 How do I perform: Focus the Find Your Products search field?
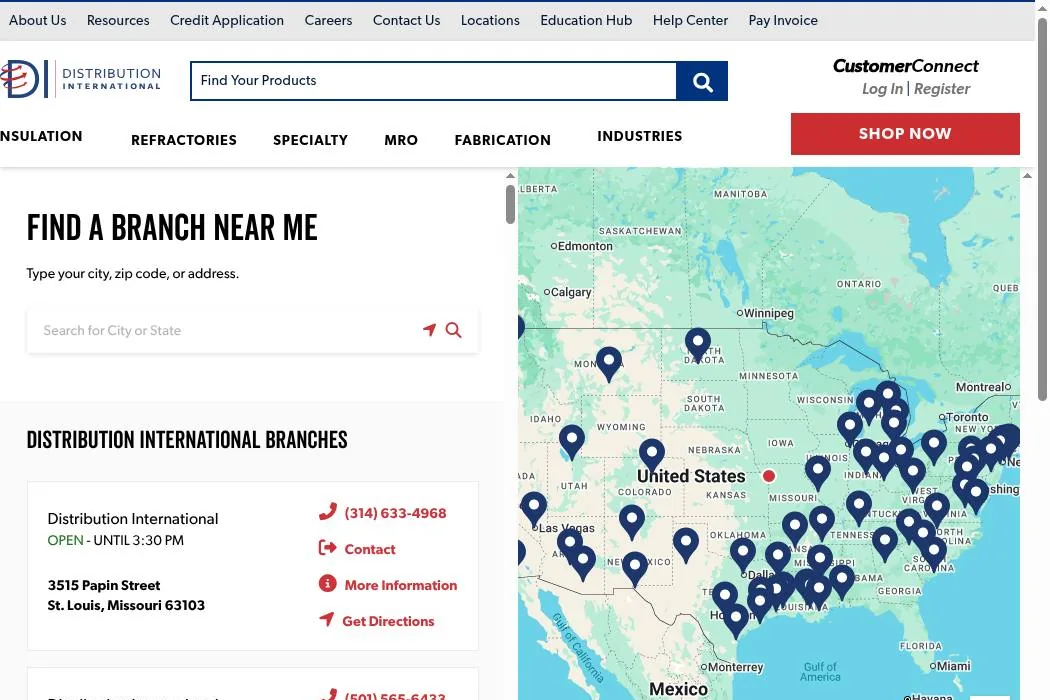click(433, 81)
